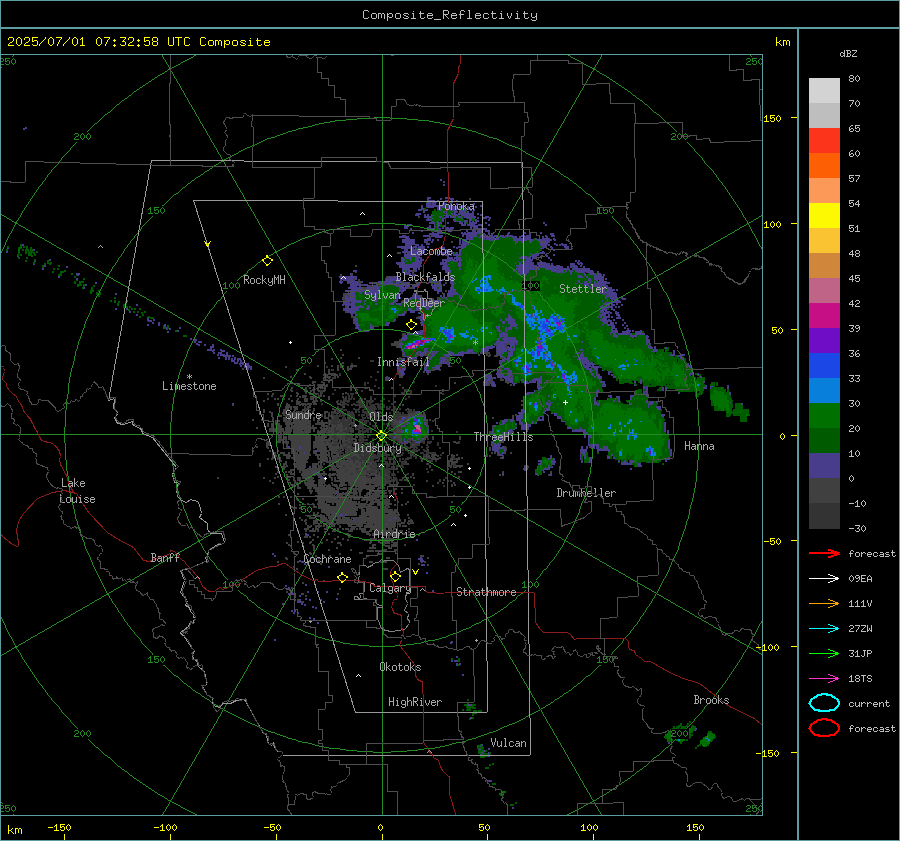The height and width of the screenshot is (841, 900).
Task: Click the Olds city label
Action: click(x=381, y=417)
